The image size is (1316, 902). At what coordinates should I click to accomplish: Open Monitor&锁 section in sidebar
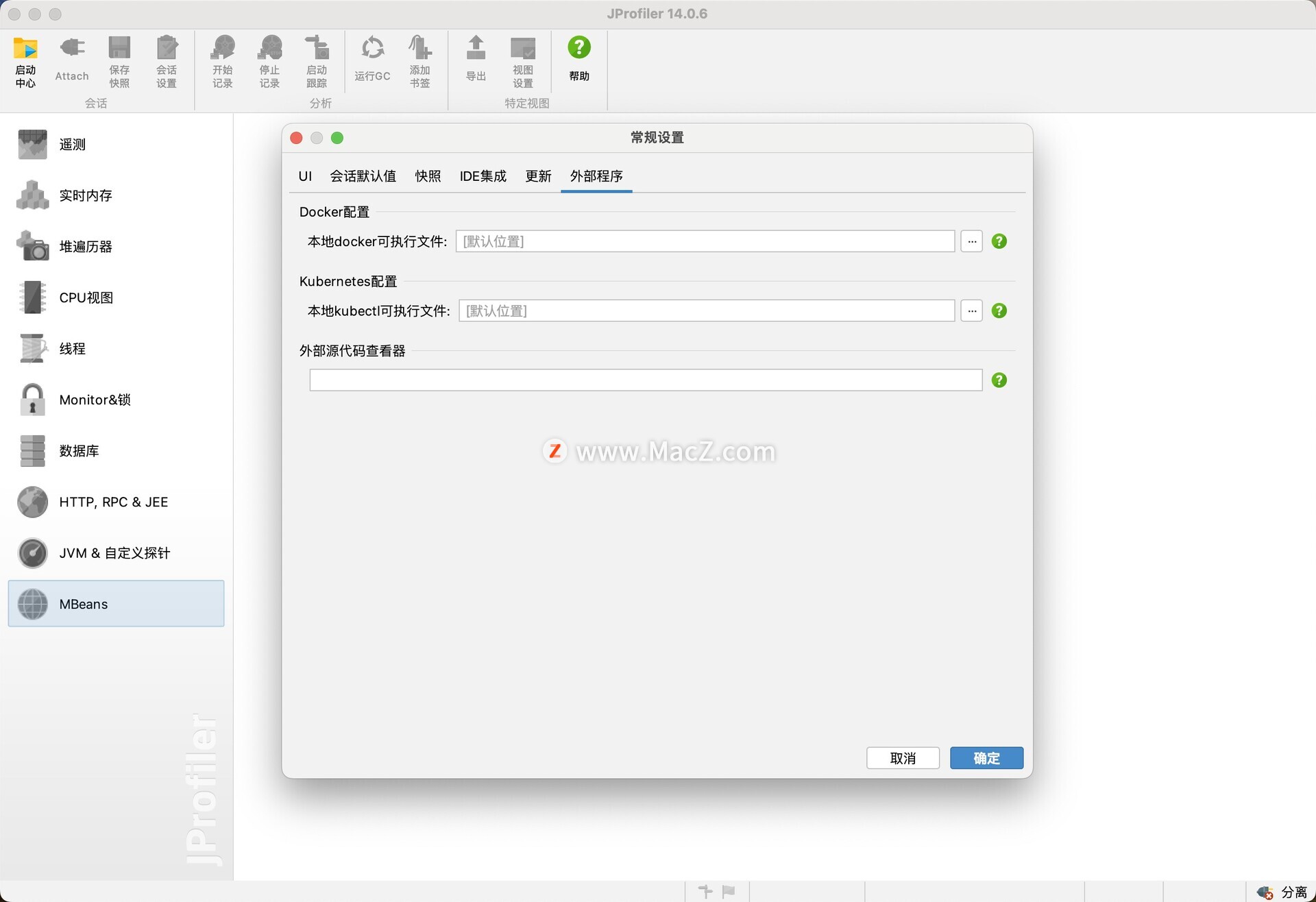(x=117, y=400)
